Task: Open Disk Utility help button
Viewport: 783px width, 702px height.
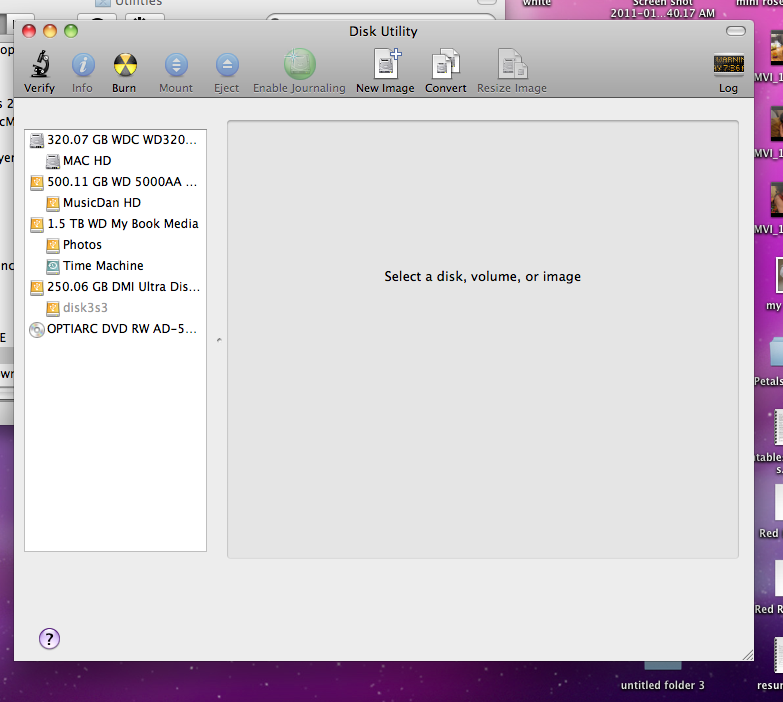Action: [49, 639]
